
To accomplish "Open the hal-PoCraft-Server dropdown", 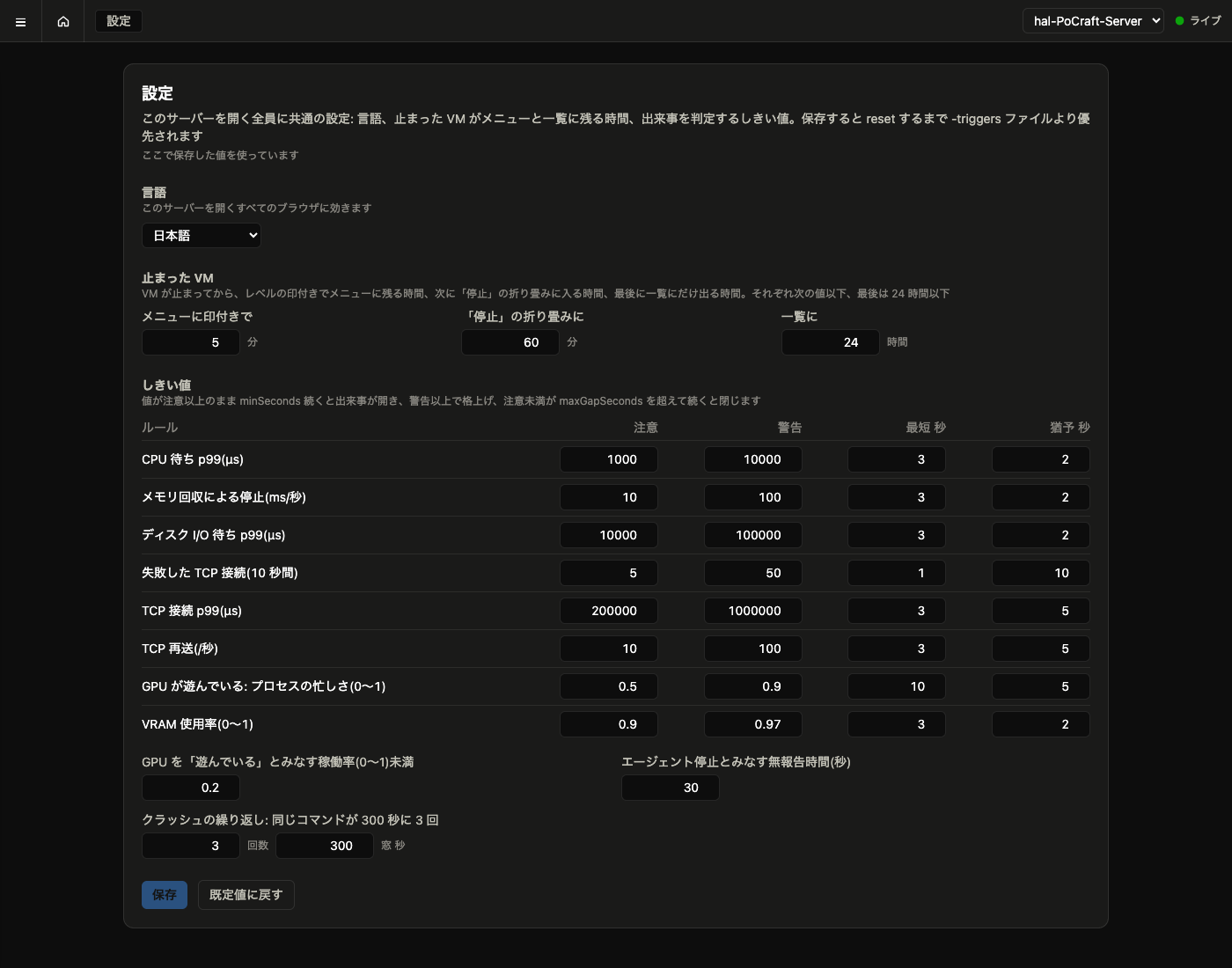I will pos(1093,21).
